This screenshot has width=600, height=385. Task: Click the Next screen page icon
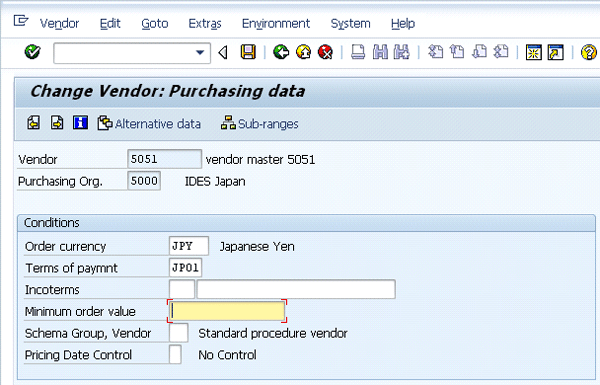[x=57, y=123]
